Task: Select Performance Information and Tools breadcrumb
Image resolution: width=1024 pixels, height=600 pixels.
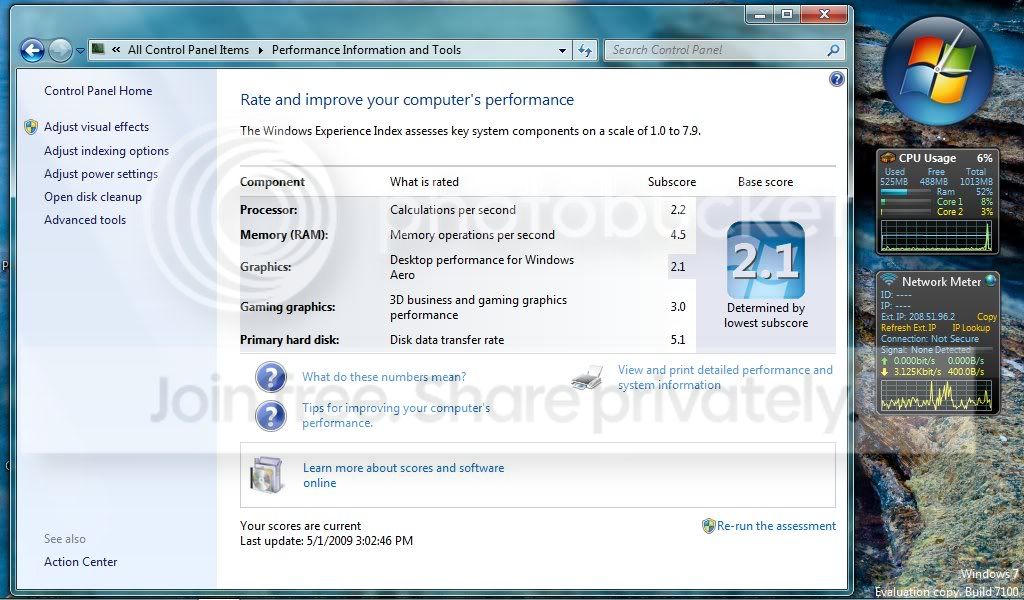Action: (x=366, y=50)
